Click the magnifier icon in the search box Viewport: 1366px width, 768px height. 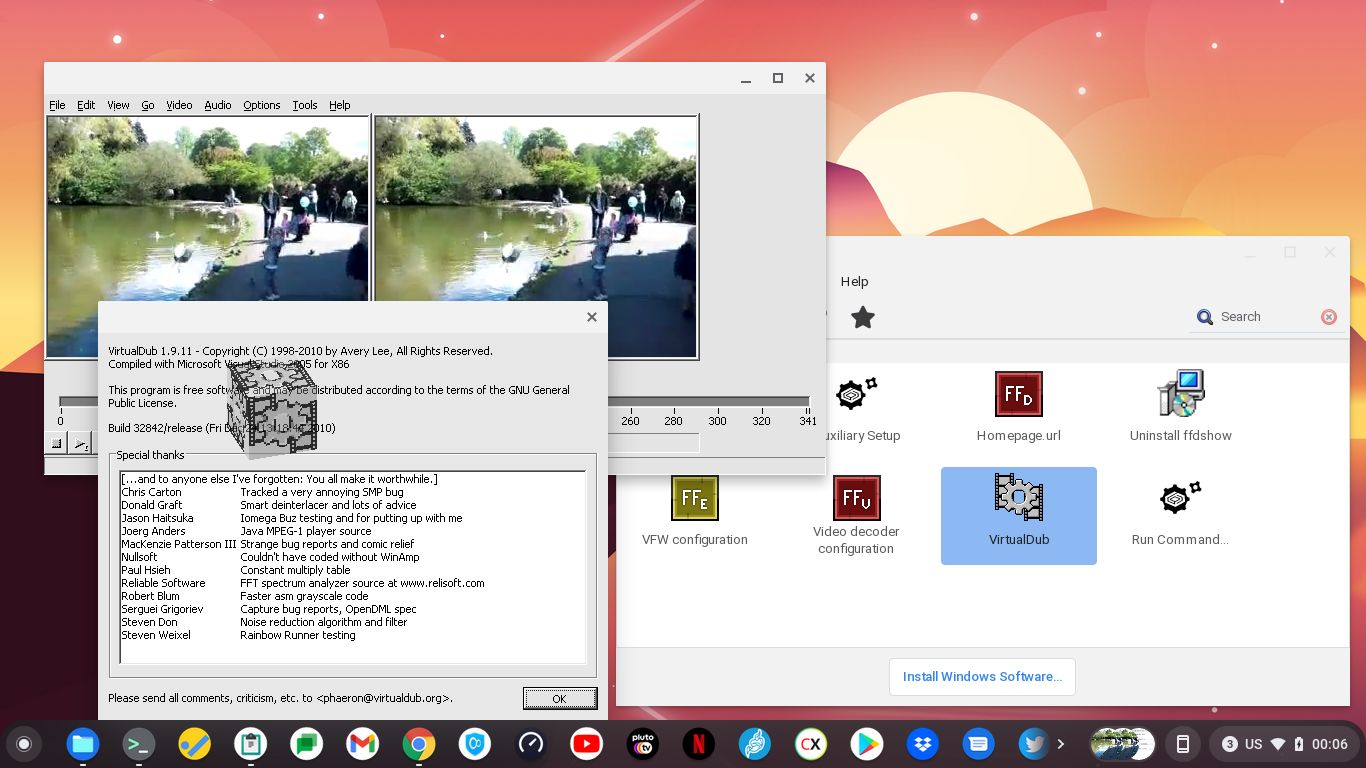point(1205,317)
